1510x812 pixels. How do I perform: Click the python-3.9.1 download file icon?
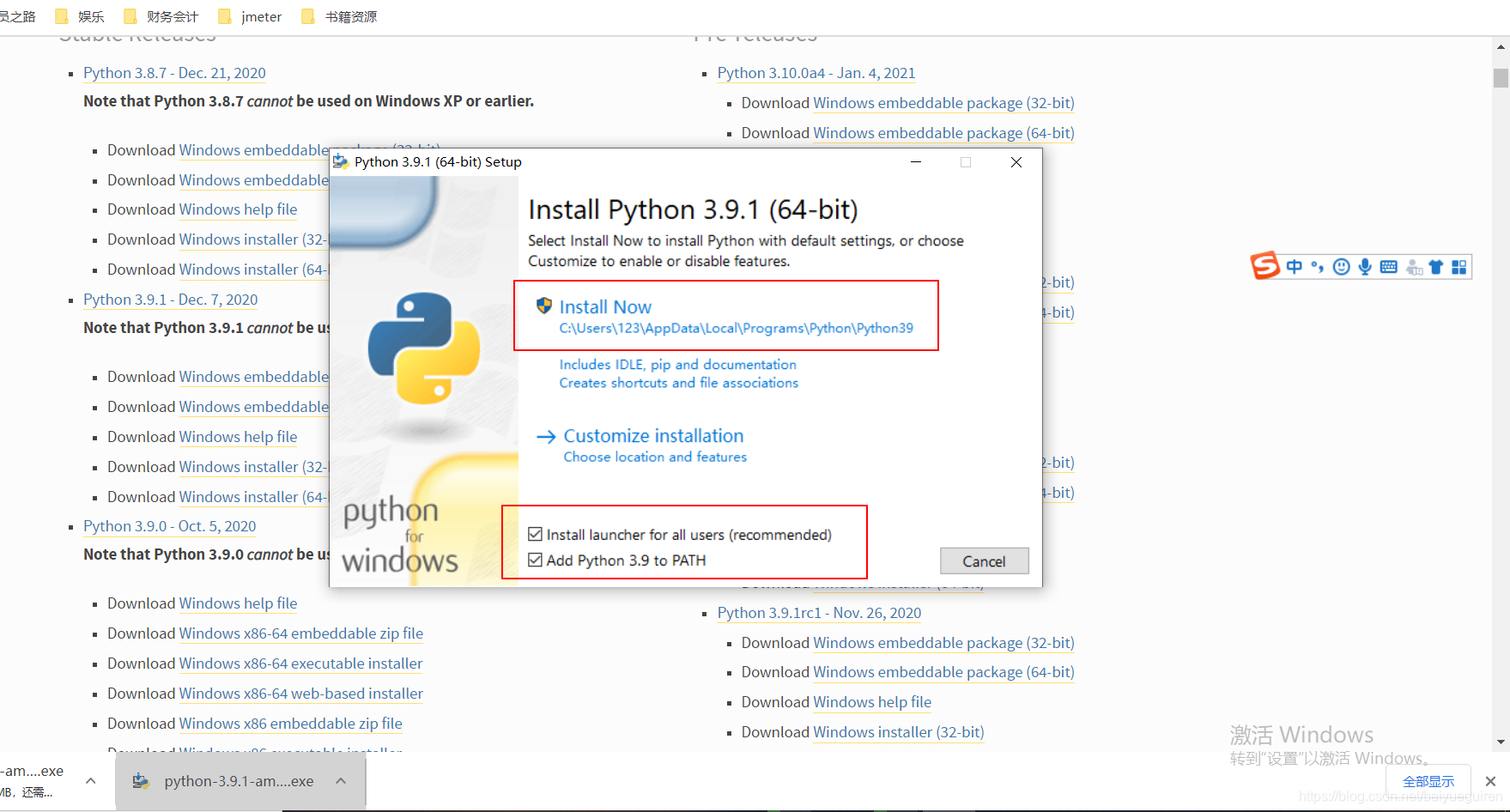141,781
